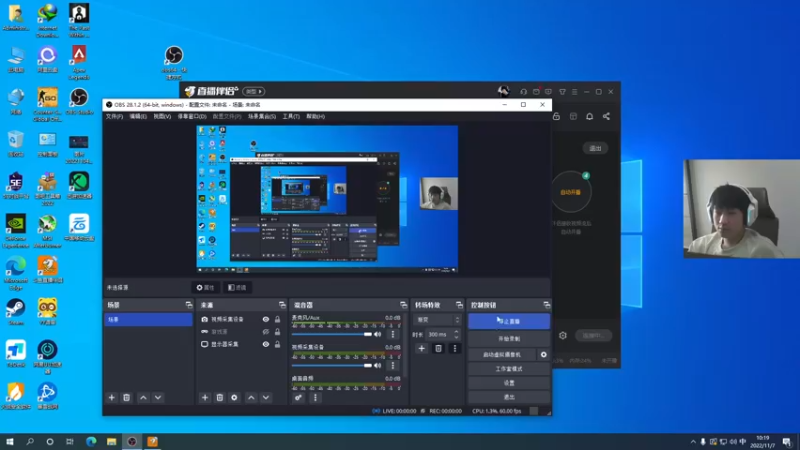The width and height of the screenshot is (800, 450).
Task: Open the OBS Studio desktop shortcut
Action: [x=79, y=101]
